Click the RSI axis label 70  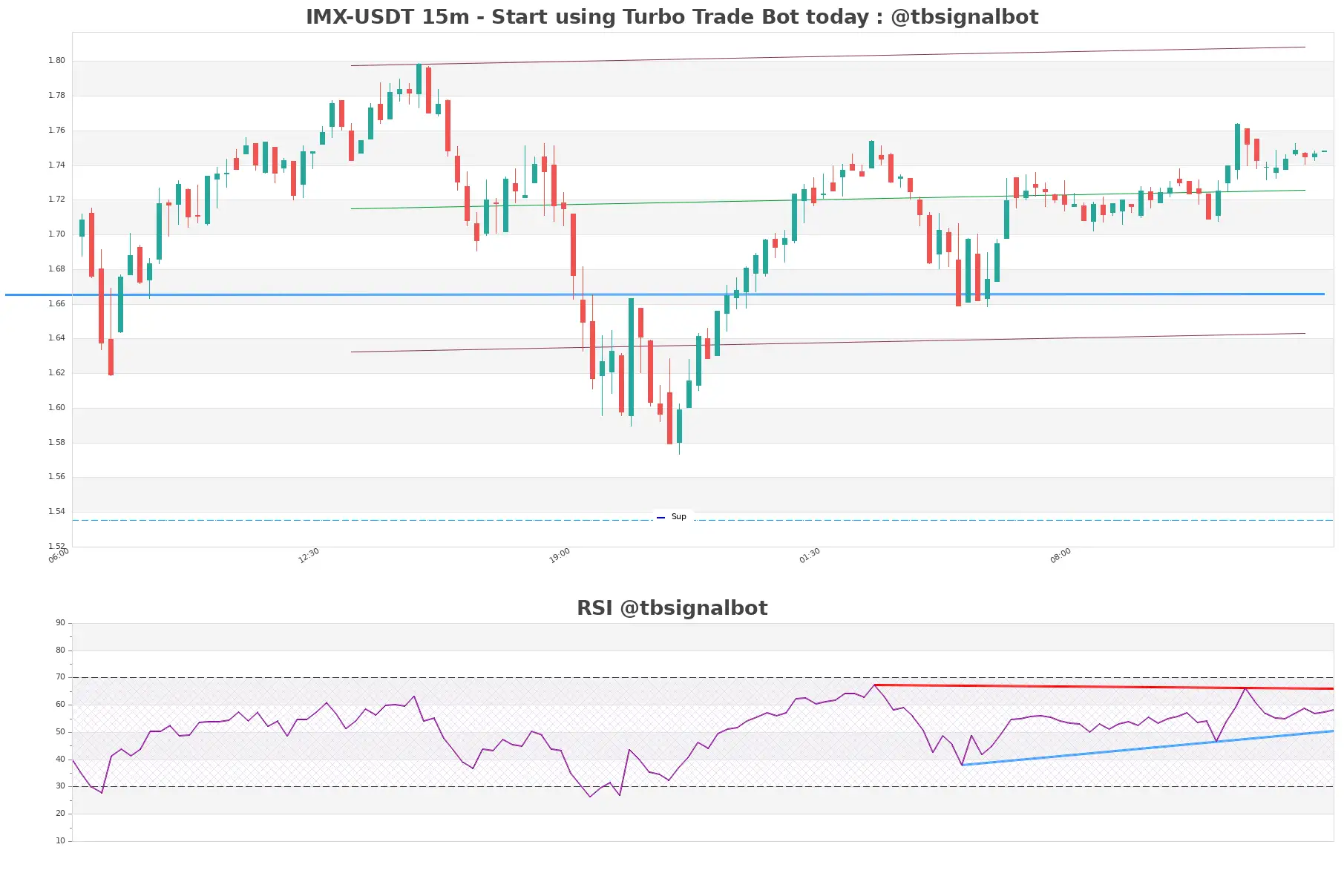[60, 677]
